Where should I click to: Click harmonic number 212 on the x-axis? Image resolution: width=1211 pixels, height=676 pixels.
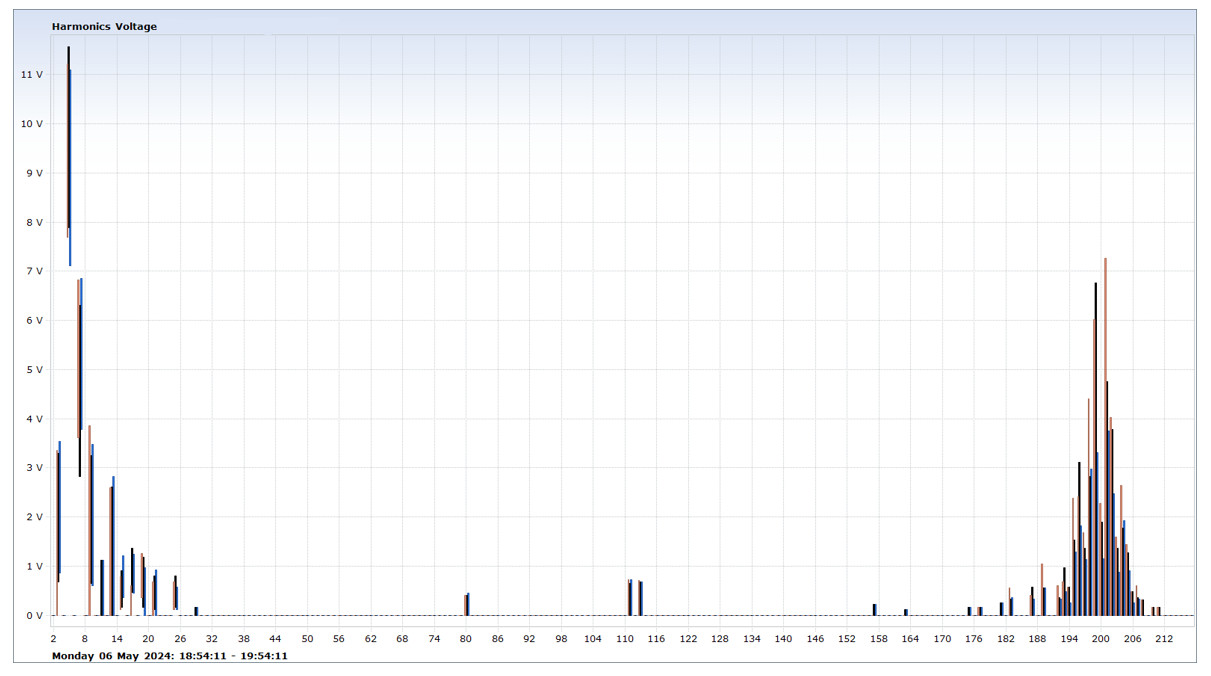pyautogui.click(x=1164, y=638)
